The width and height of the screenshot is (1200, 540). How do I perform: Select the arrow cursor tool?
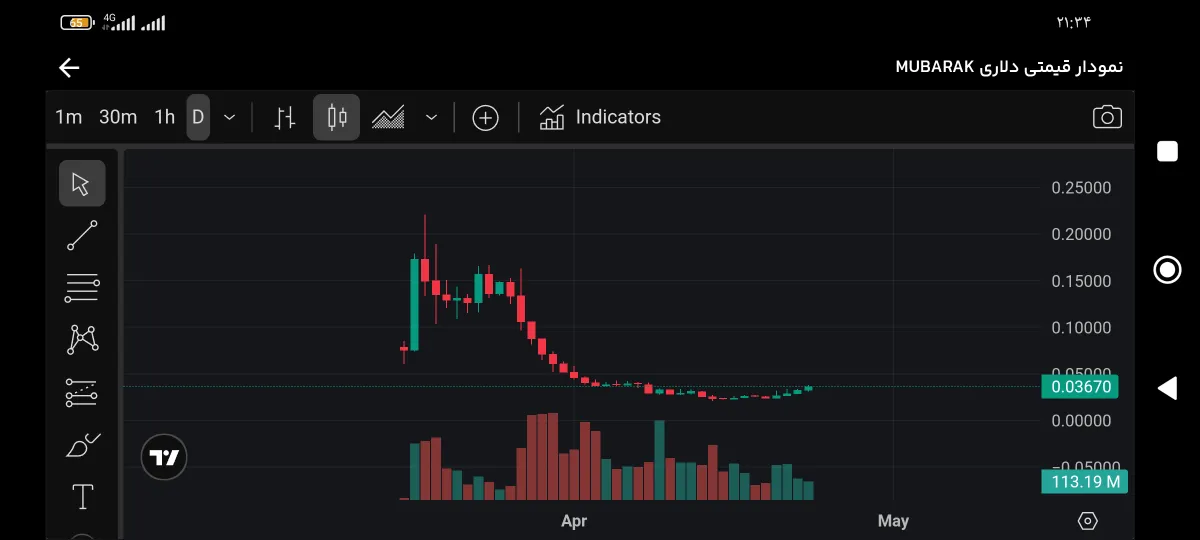coord(82,184)
